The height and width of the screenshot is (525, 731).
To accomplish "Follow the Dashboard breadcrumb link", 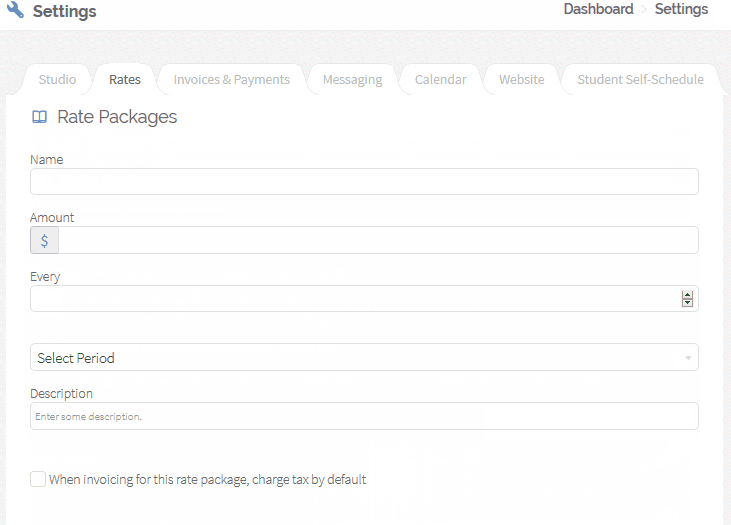I will click(x=598, y=9).
